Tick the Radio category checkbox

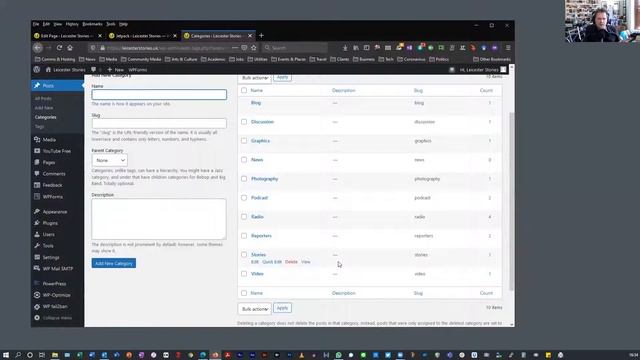coord(244,217)
